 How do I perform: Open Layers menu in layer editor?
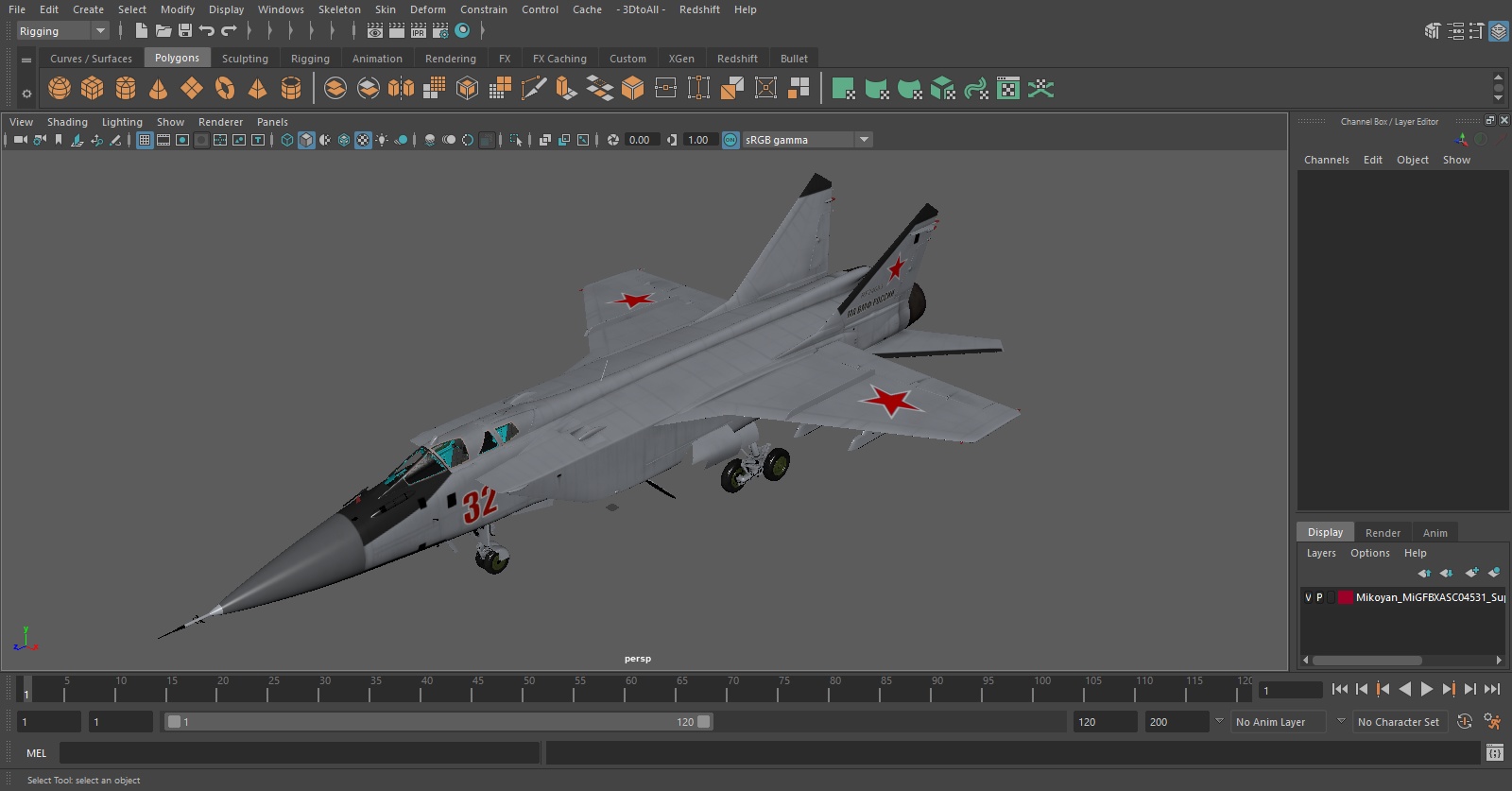[1321, 554]
